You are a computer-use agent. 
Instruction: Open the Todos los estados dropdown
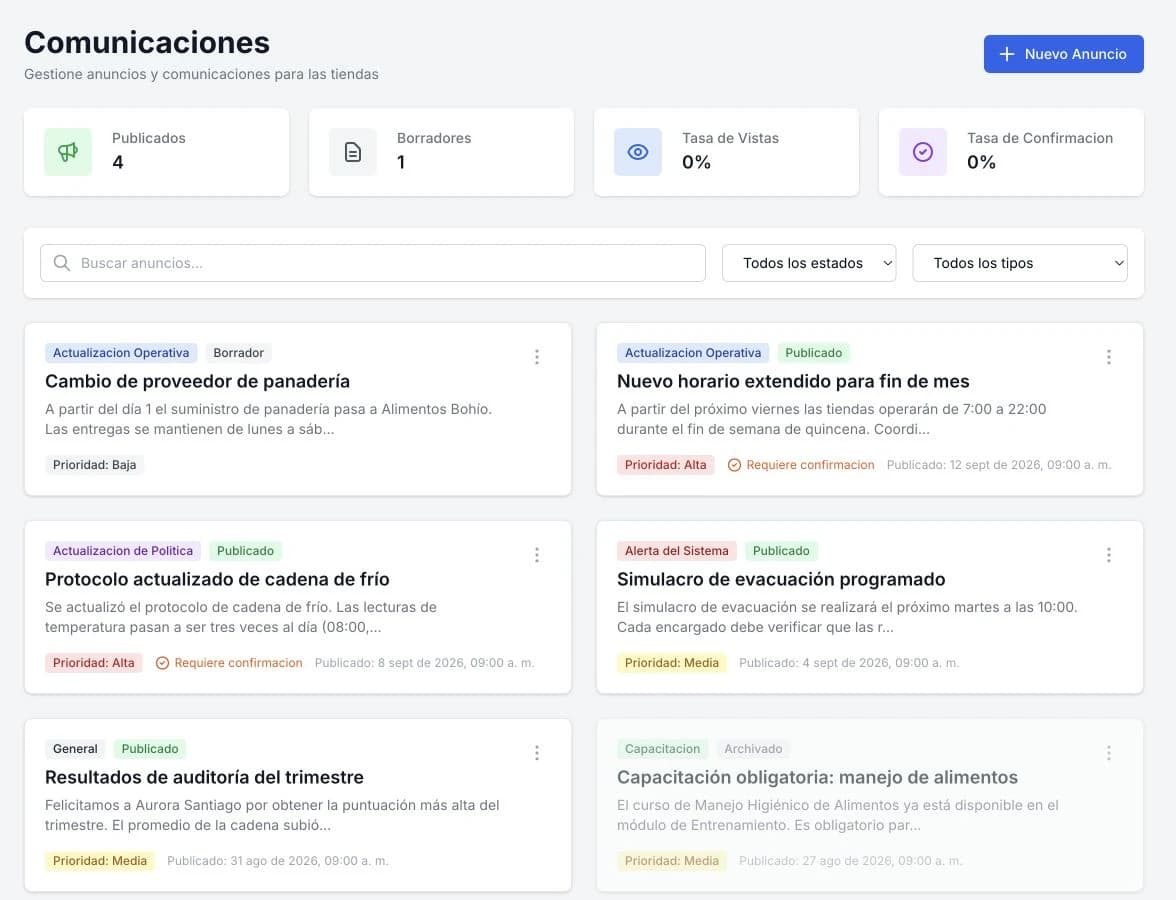tap(808, 263)
